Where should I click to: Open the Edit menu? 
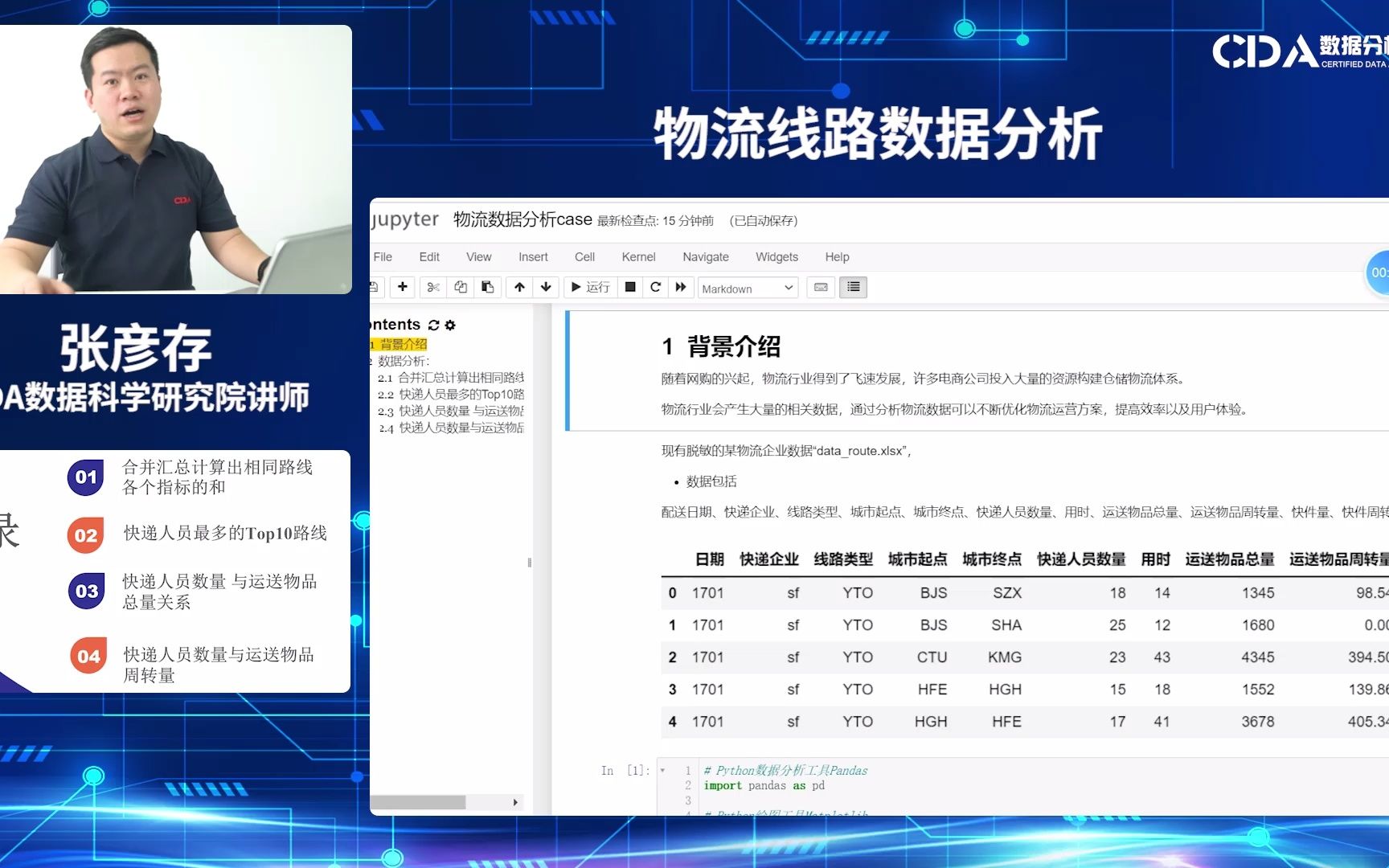[429, 257]
